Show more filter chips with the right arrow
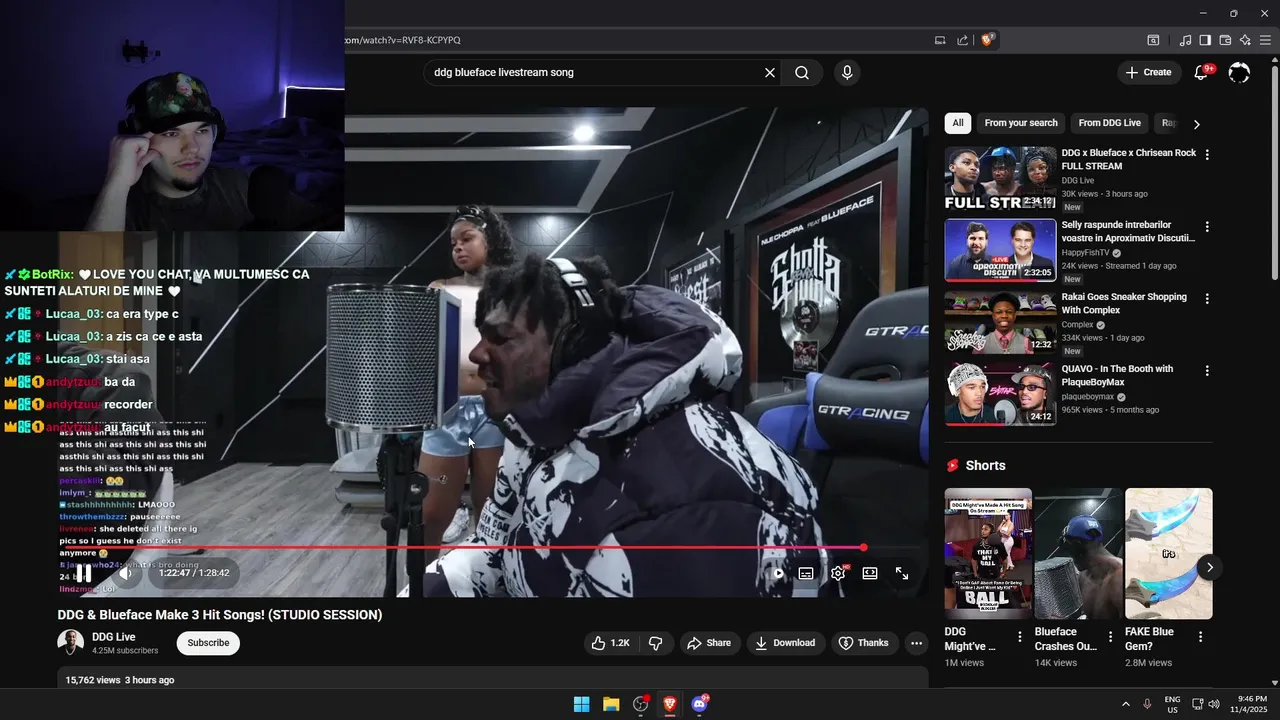Screen dimensions: 1280x720 coord(1196,124)
